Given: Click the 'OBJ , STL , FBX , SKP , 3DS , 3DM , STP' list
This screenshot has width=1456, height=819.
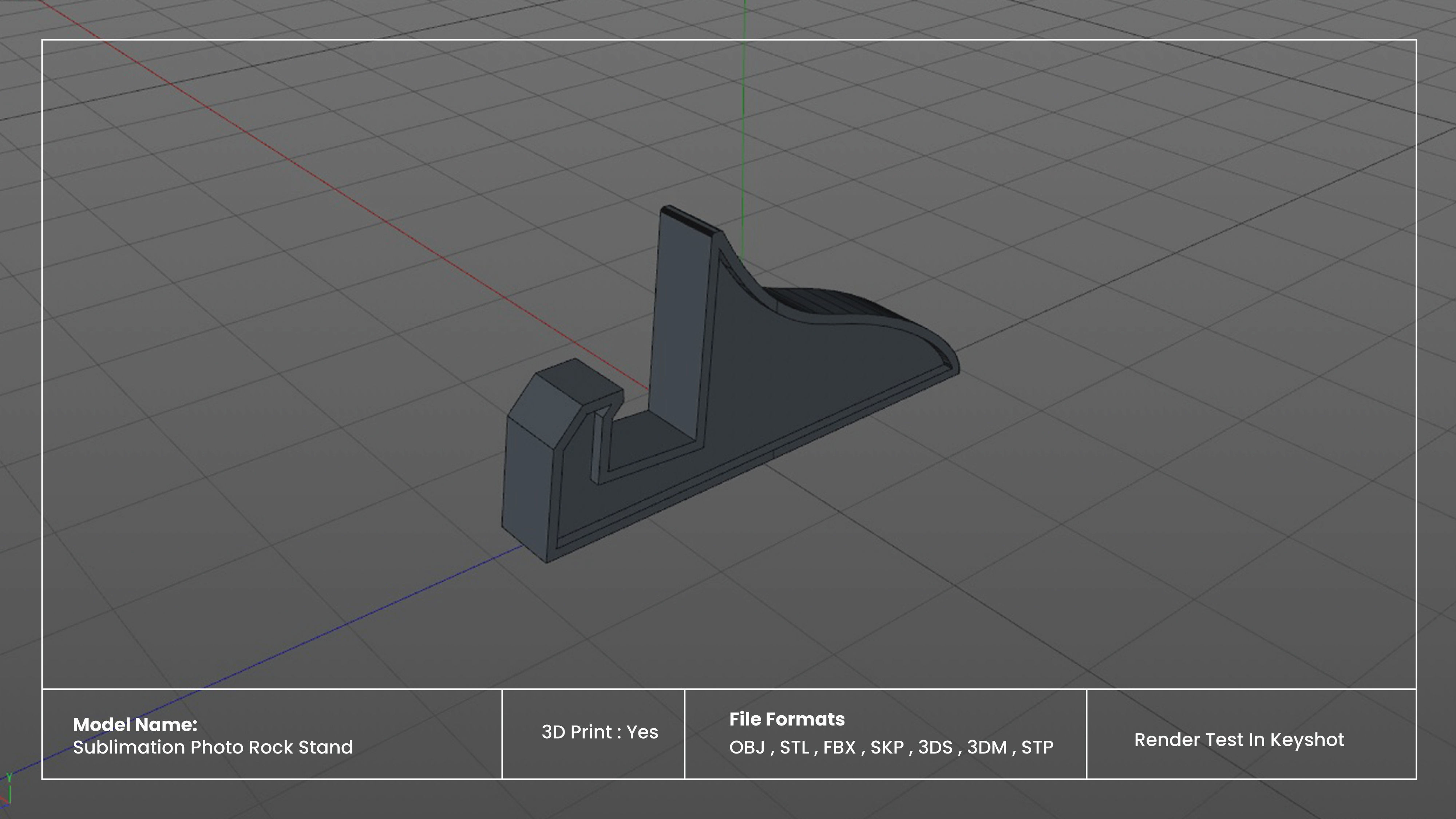Looking at the screenshot, I should tap(891, 747).
